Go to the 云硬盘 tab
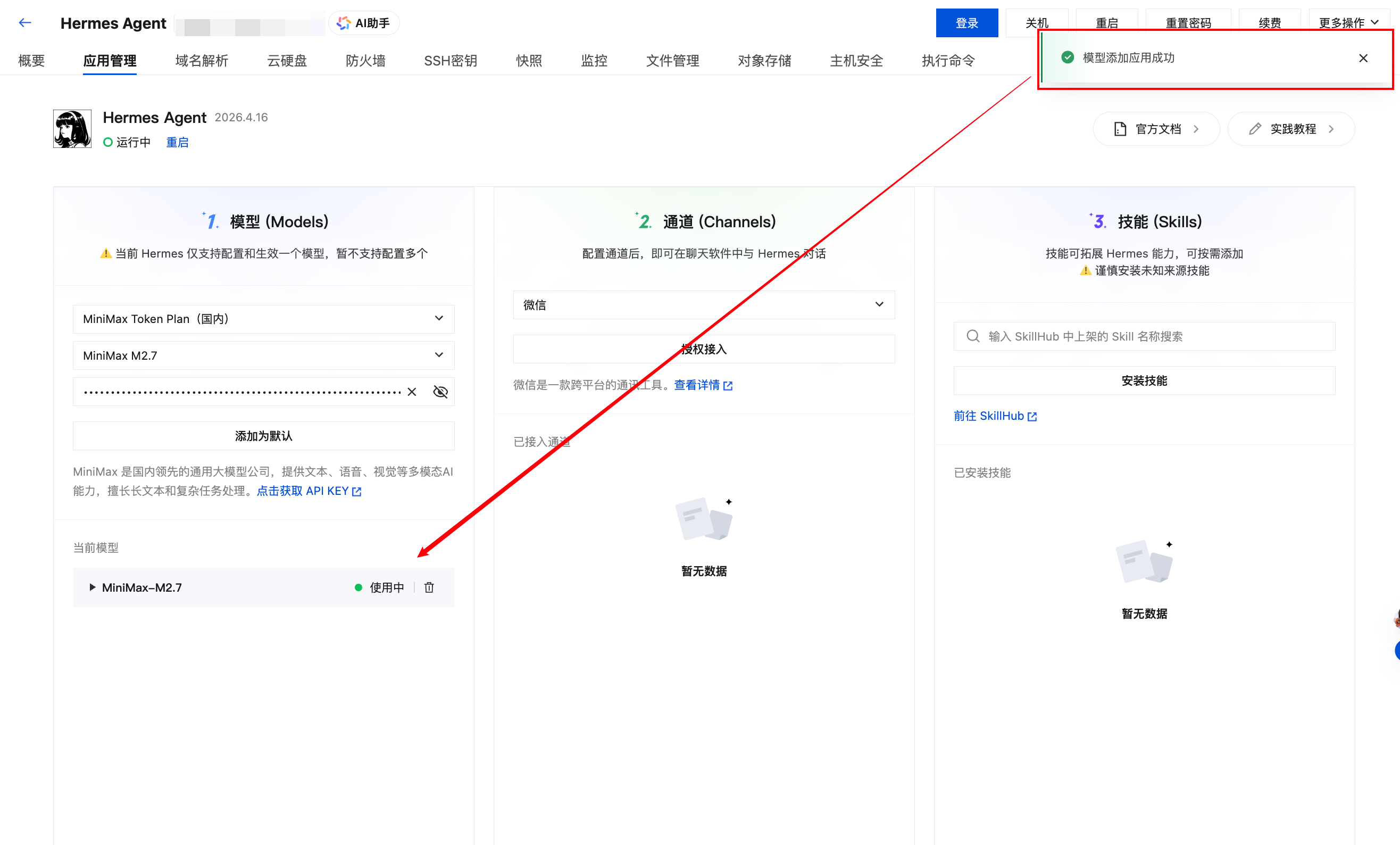 [x=287, y=61]
